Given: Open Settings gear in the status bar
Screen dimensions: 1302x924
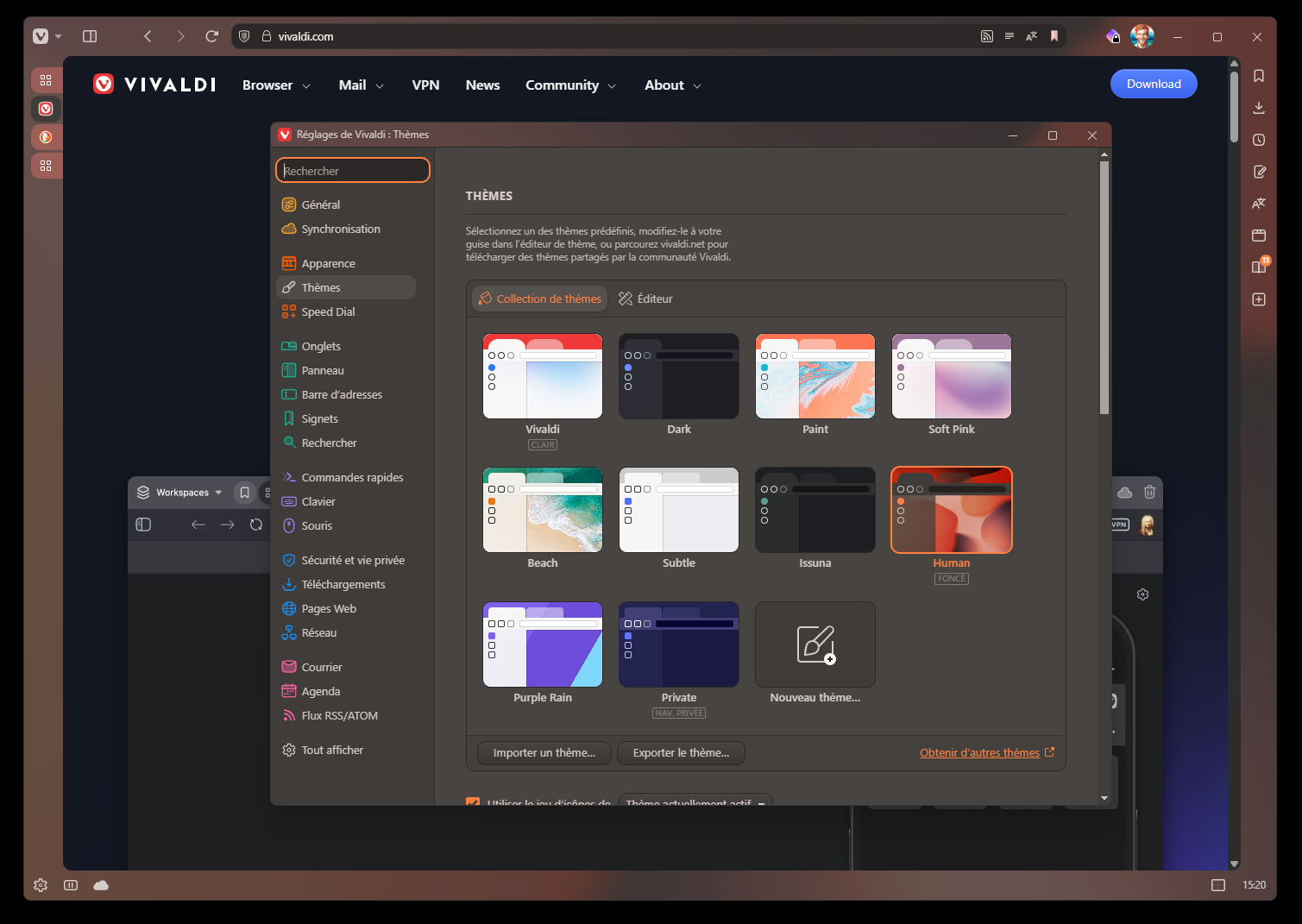Looking at the screenshot, I should point(41,885).
